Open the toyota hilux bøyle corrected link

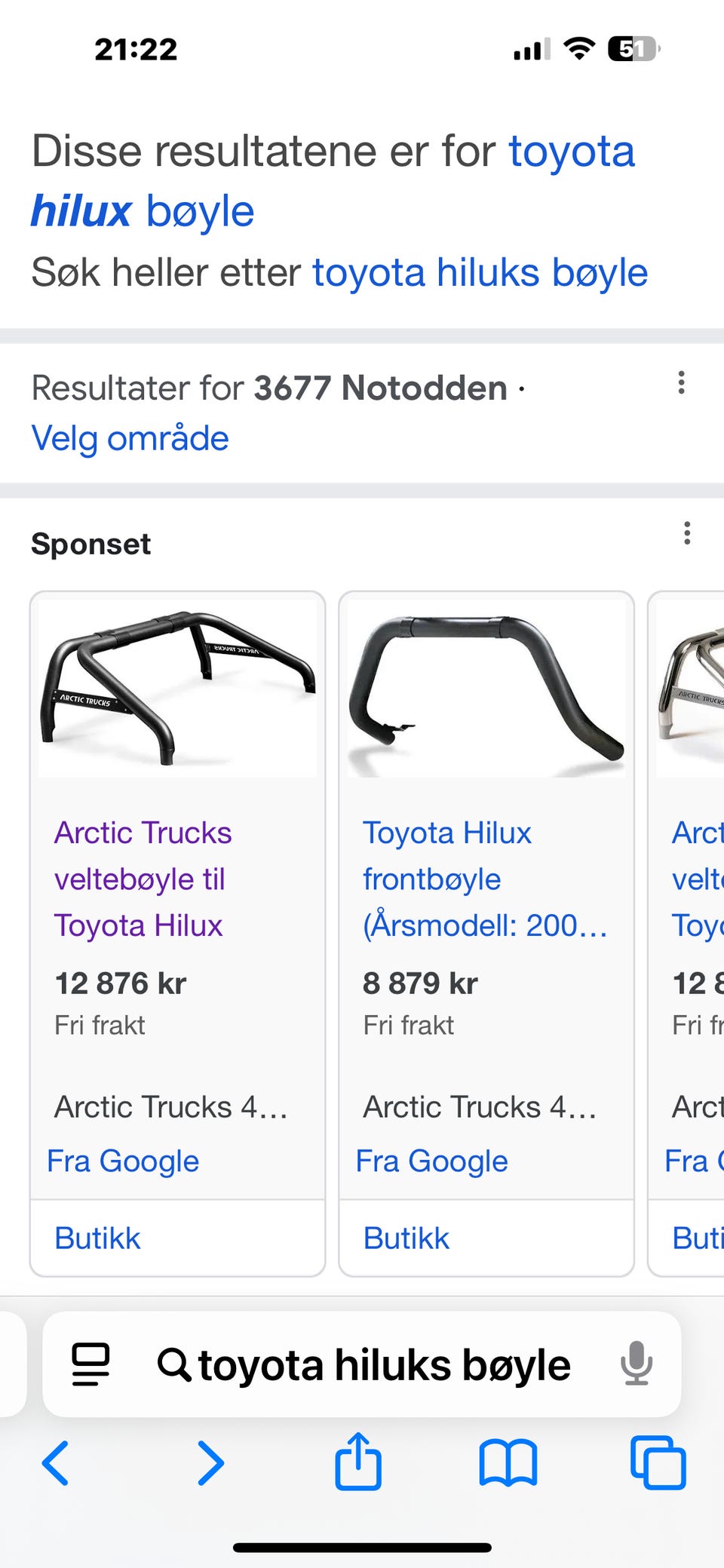tap(332, 181)
